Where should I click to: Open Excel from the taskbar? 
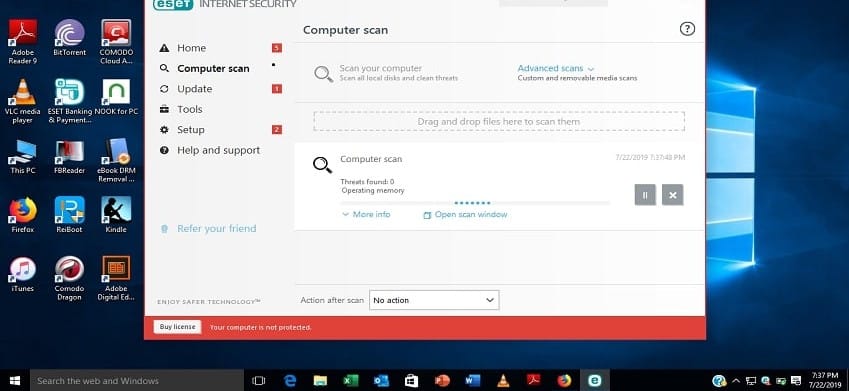[351, 381]
